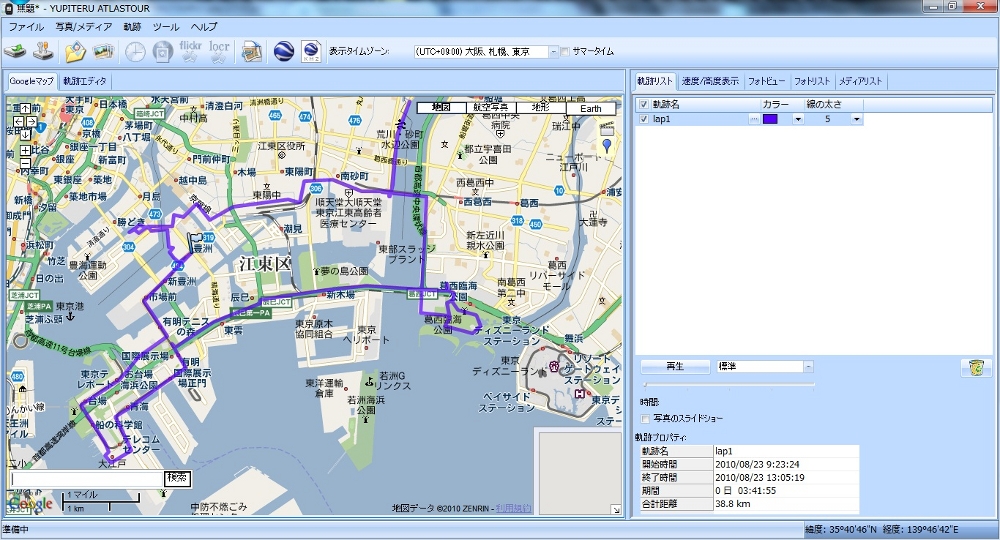
Task: Open the 表示タイムゾーン timezone dropdown
Action: (x=554, y=52)
